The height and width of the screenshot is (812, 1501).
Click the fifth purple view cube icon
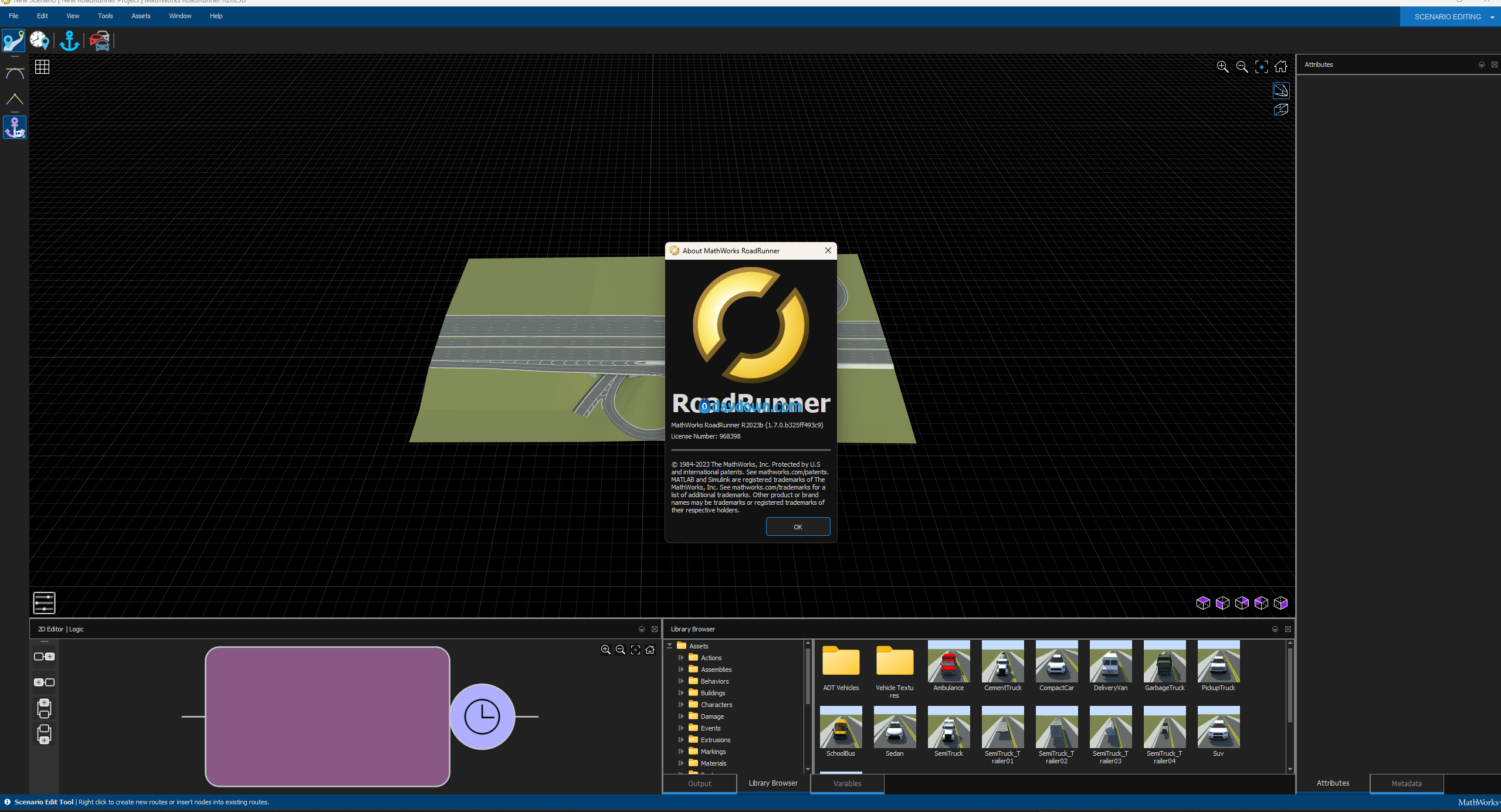tap(1280, 603)
